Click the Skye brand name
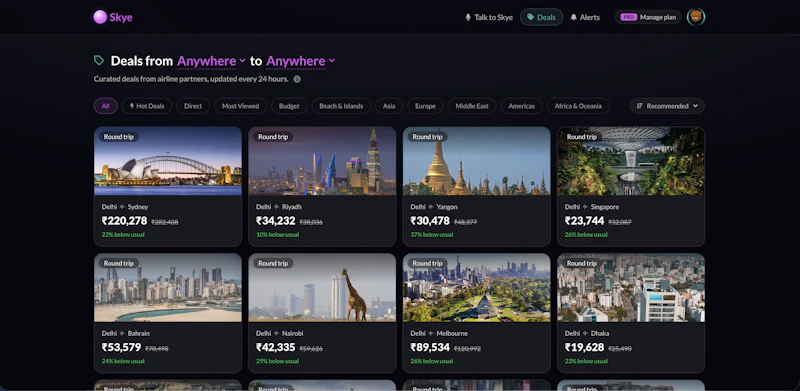The width and height of the screenshot is (800, 391). [121, 17]
